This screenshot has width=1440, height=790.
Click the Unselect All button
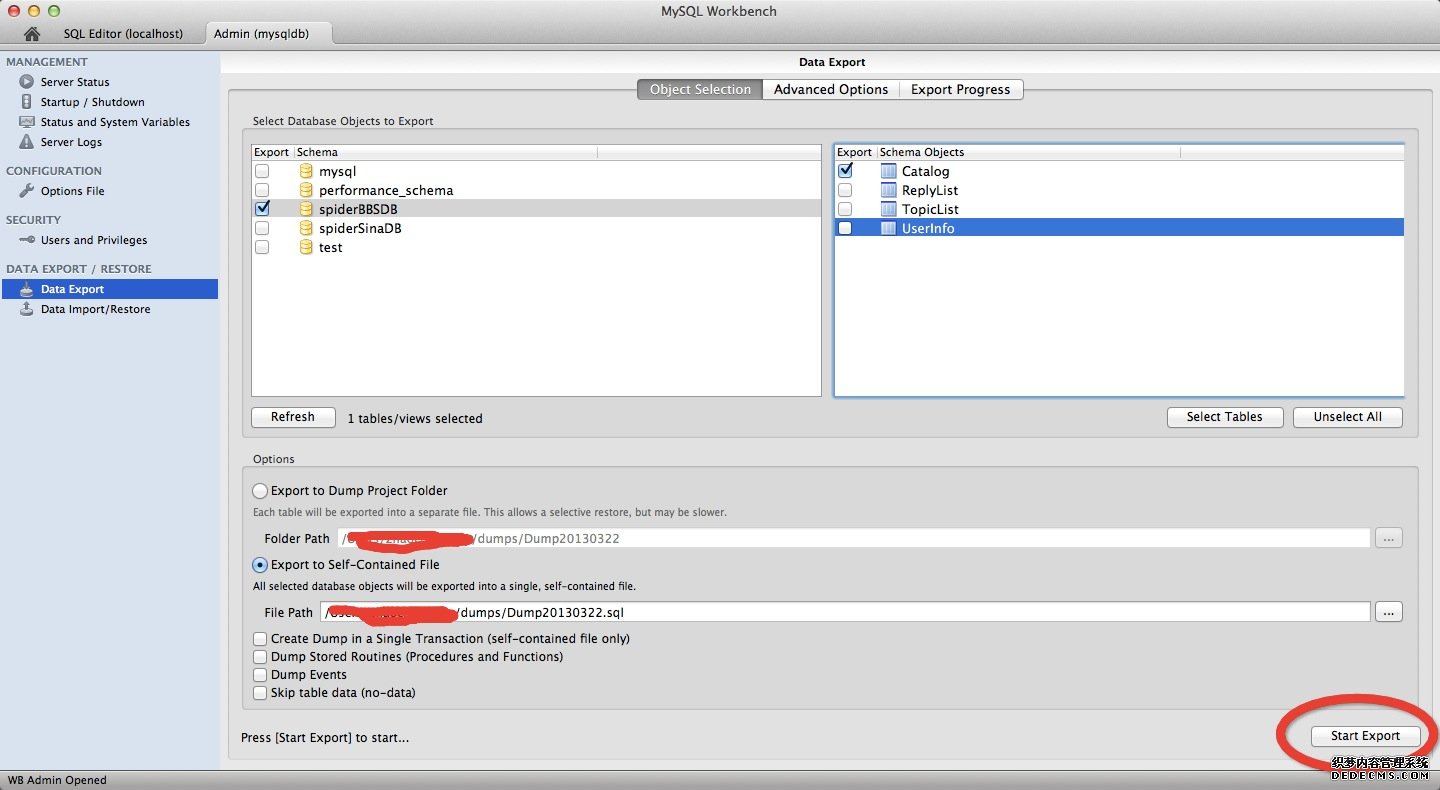[1347, 417]
